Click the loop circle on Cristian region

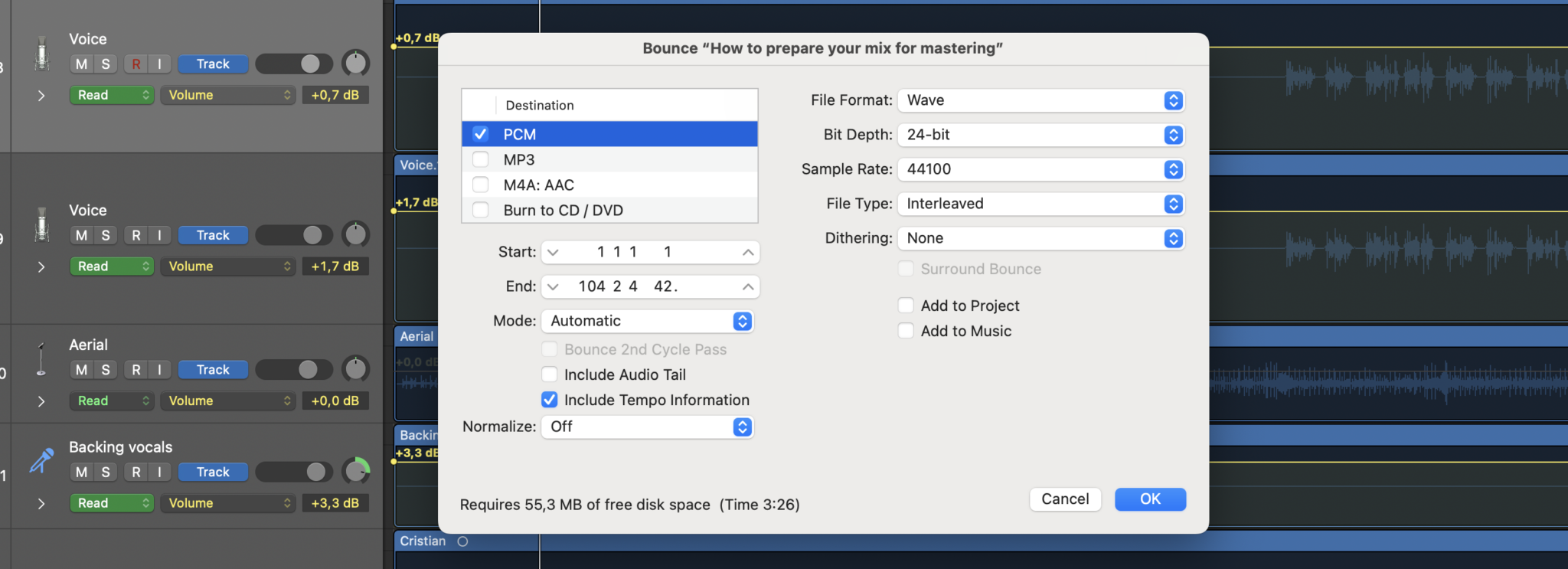[x=462, y=541]
